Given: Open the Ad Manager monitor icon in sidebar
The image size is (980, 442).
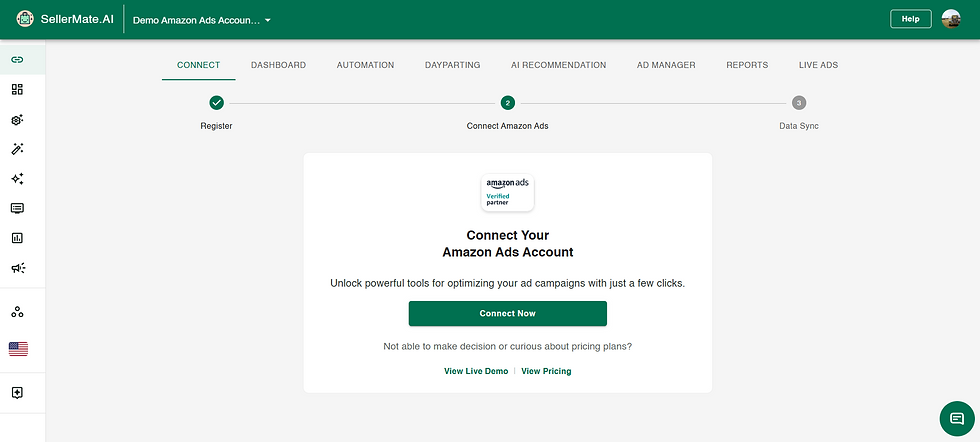Looking at the screenshot, I should click(x=18, y=208).
